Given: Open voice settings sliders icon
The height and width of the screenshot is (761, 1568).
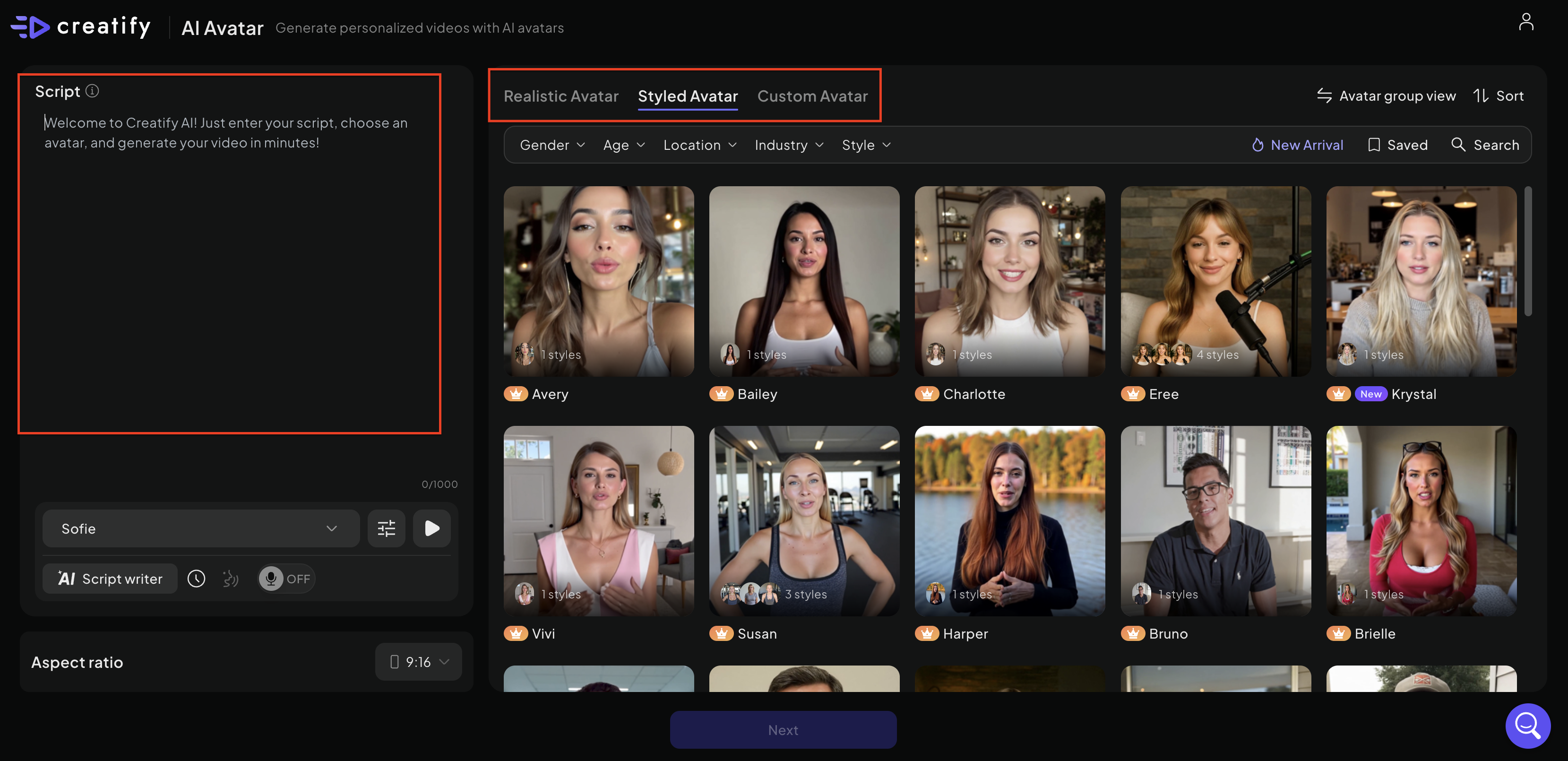Looking at the screenshot, I should point(386,528).
